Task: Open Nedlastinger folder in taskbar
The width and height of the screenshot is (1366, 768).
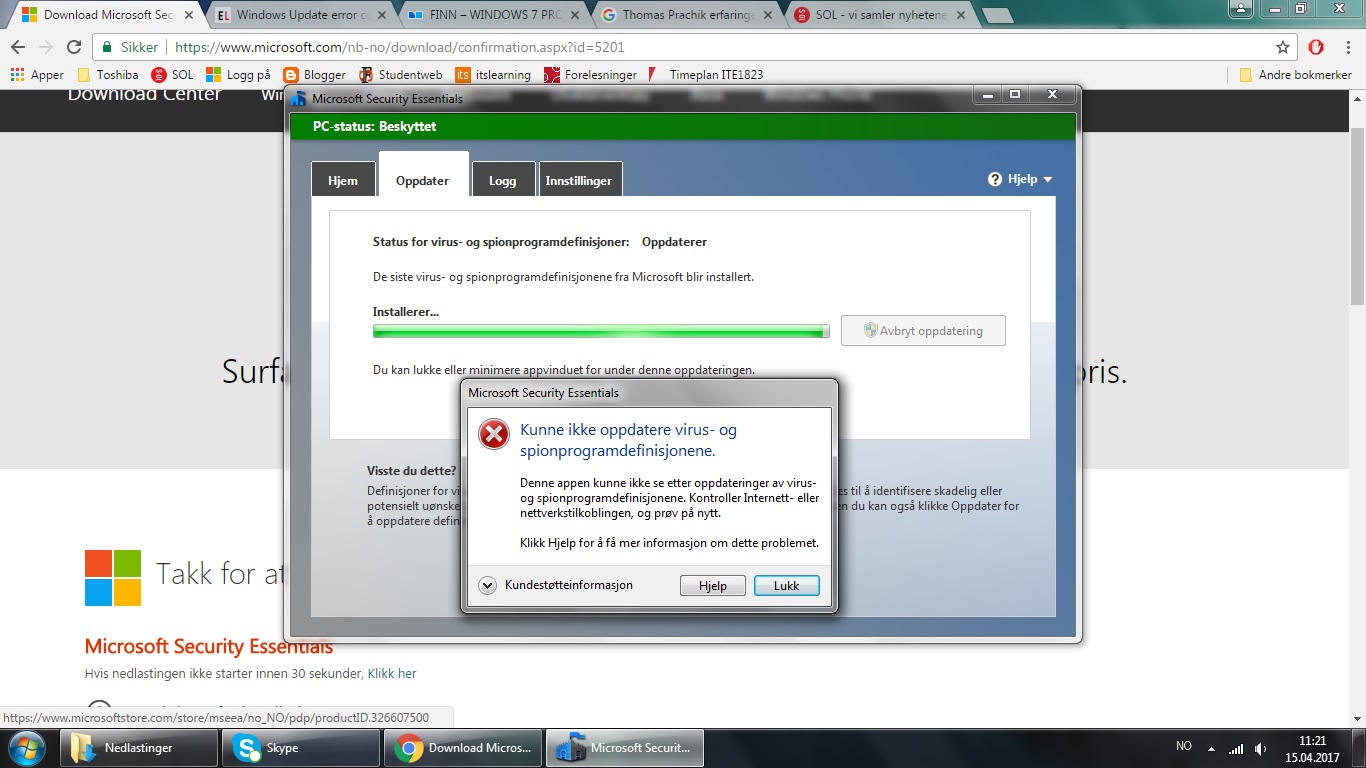Action: [139, 748]
